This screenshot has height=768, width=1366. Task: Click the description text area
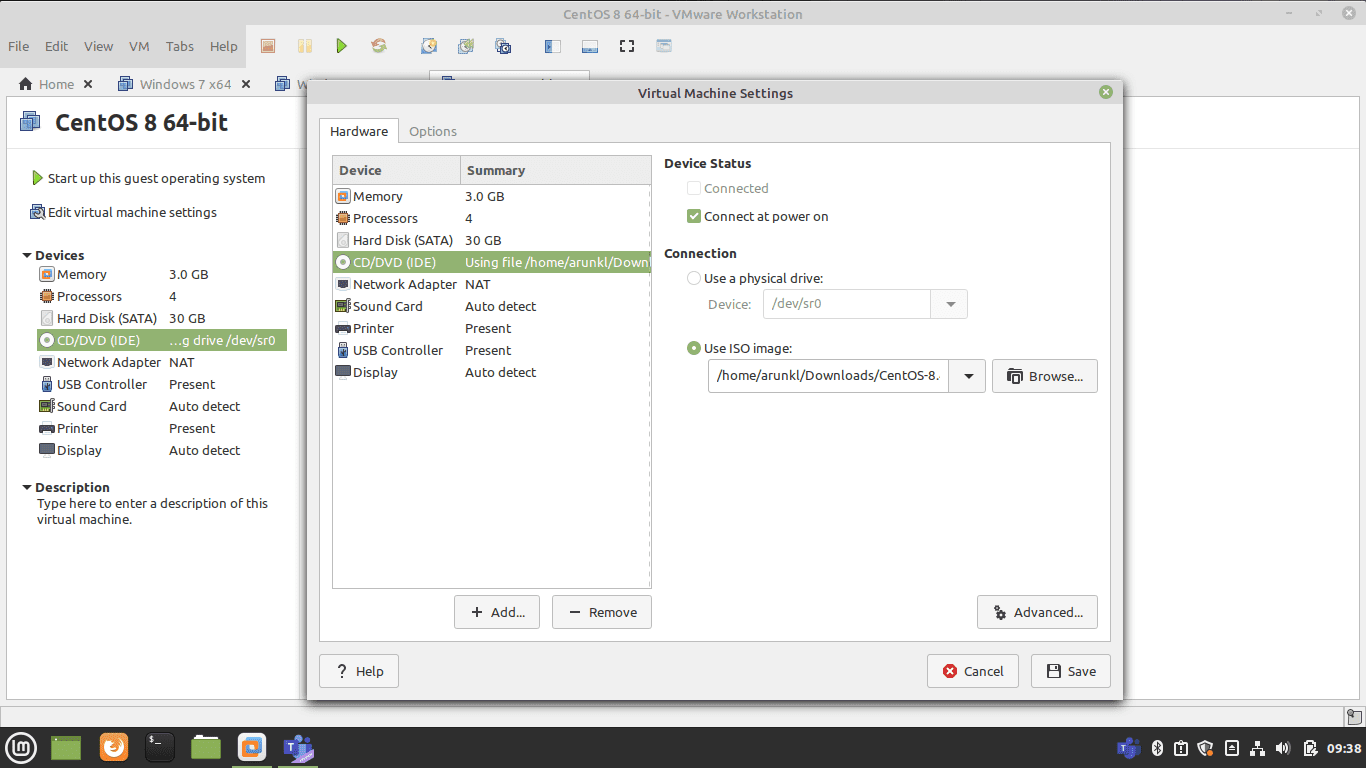tap(153, 511)
